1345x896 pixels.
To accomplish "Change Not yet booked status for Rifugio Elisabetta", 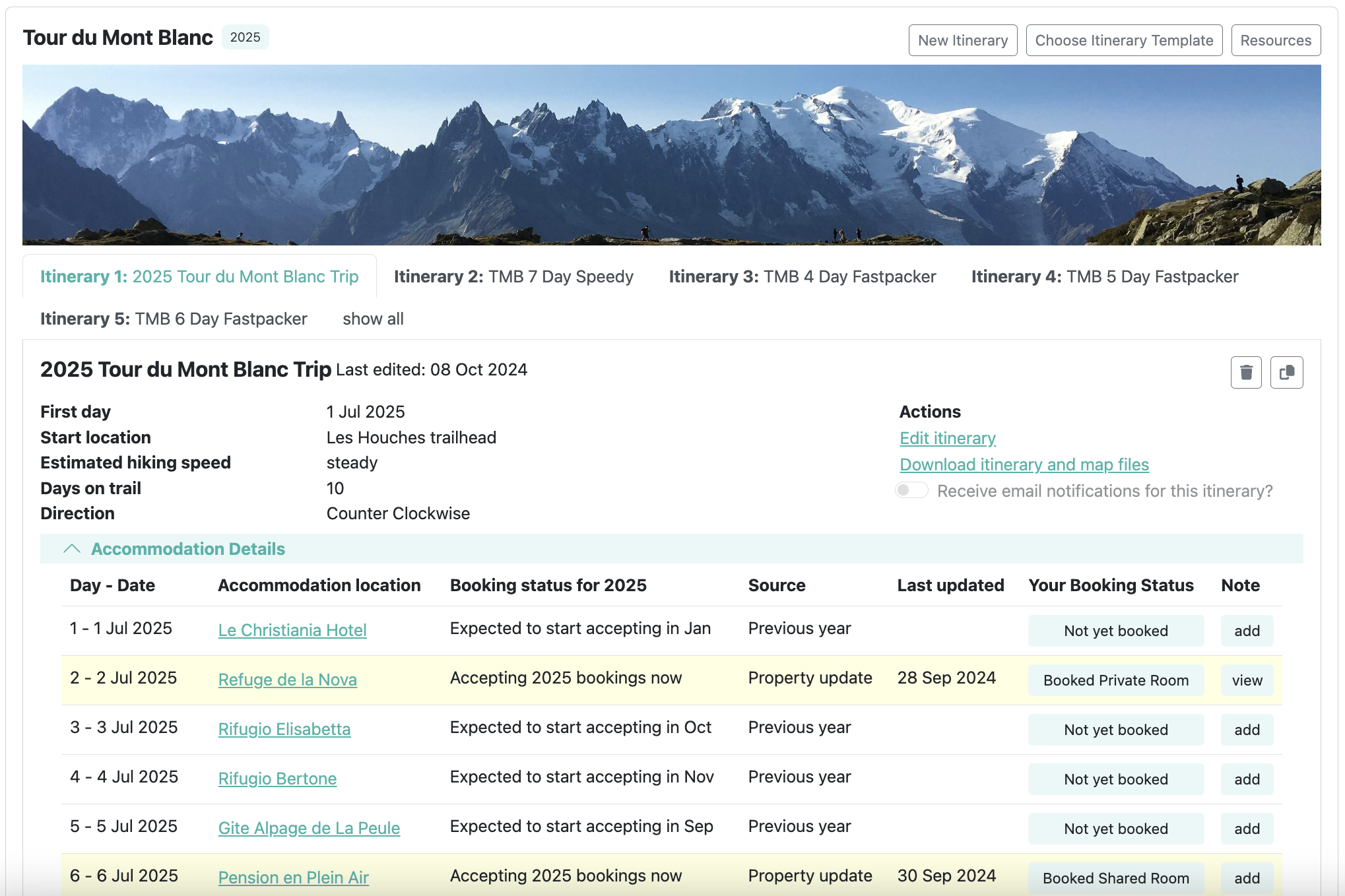I will (1115, 730).
